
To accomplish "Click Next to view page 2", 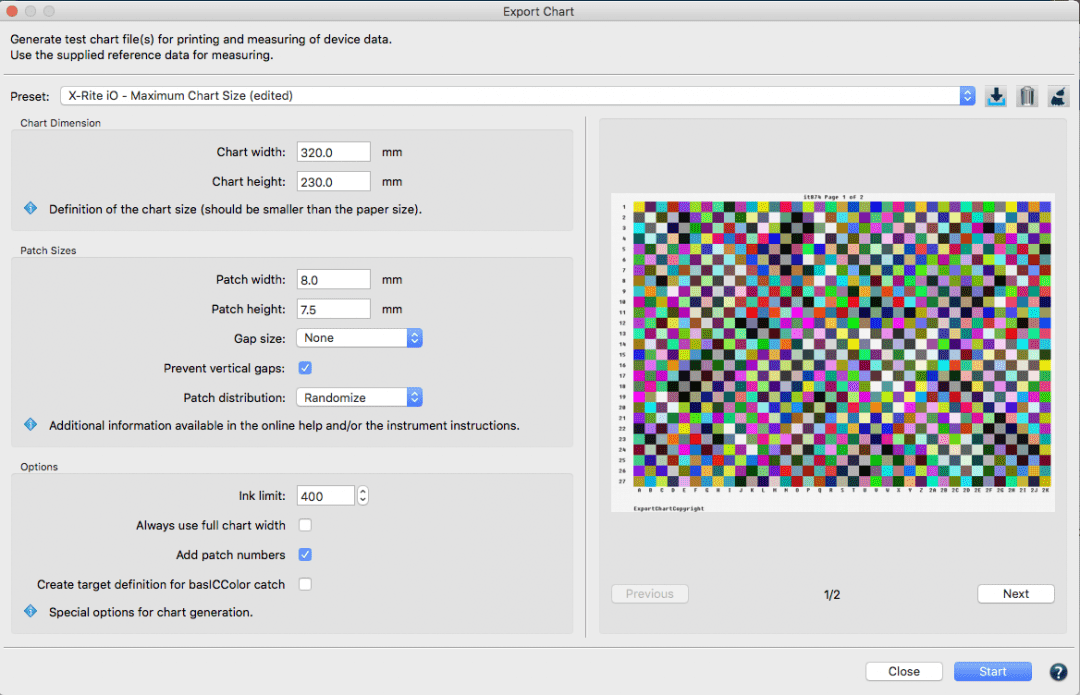I will 1015,593.
